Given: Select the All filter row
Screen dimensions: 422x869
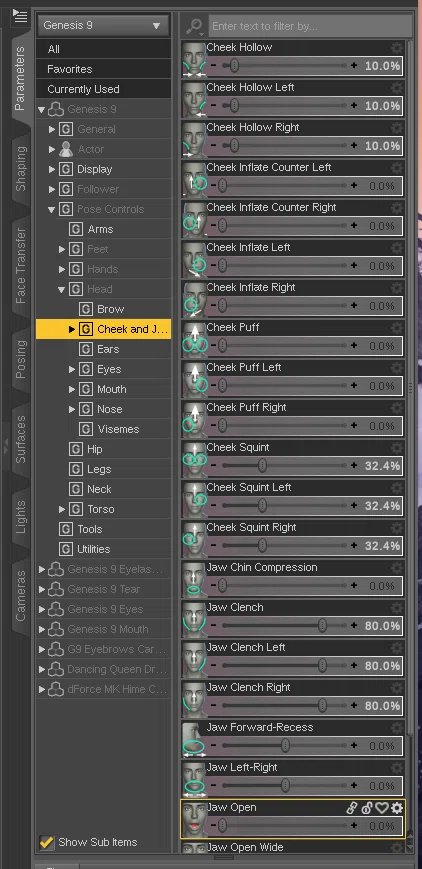Looking at the screenshot, I should click(103, 49).
